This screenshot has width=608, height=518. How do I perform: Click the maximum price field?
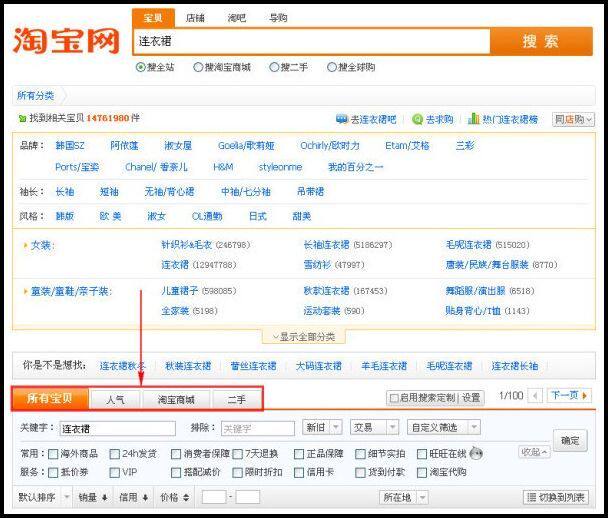(248, 497)
